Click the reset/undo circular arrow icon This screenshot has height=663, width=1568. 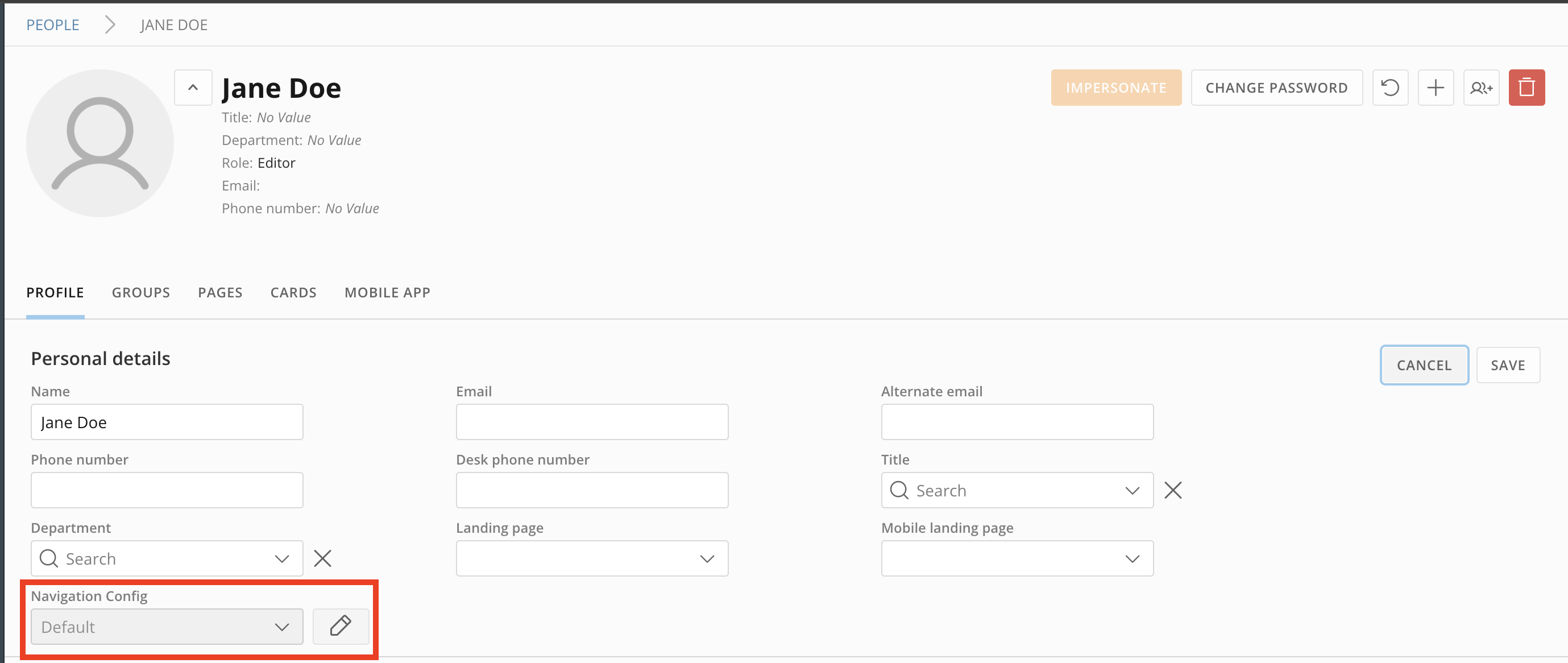1390,88
